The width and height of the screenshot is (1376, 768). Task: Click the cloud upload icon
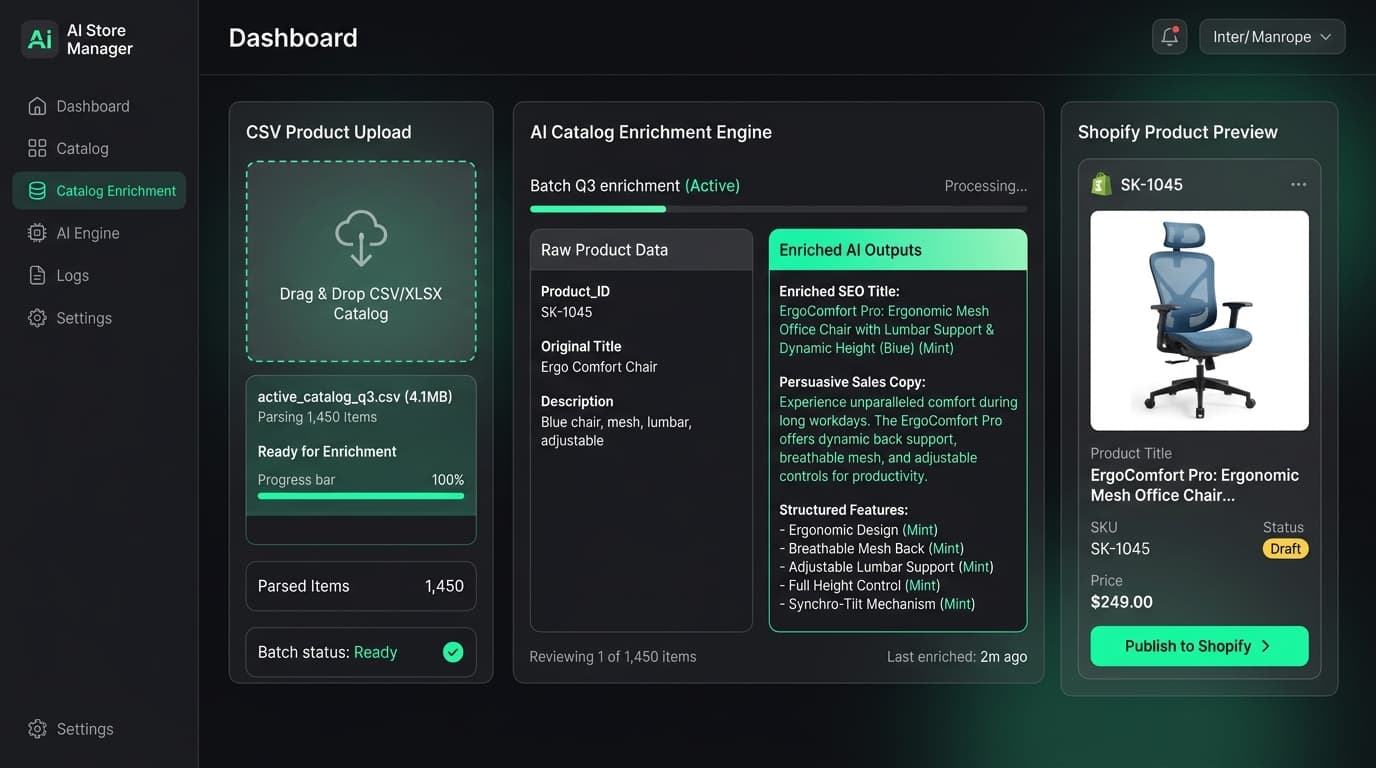[x=361, y=237]
